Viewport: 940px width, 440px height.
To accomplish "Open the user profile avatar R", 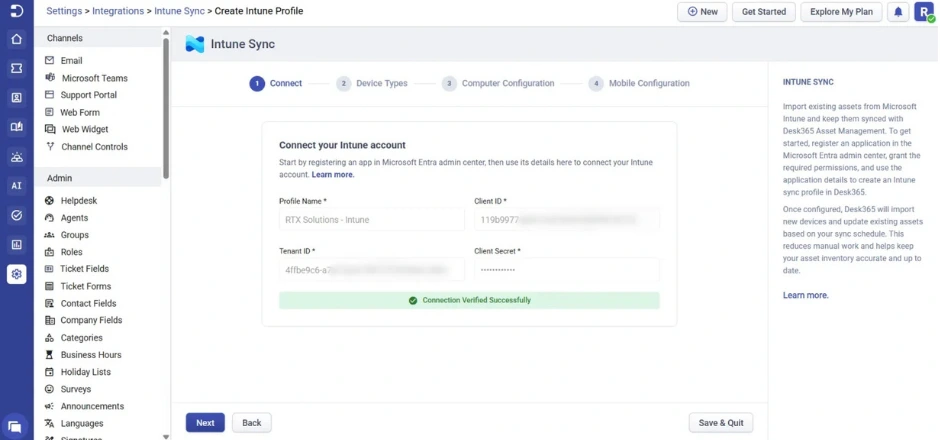I will (x=924, y=12).
